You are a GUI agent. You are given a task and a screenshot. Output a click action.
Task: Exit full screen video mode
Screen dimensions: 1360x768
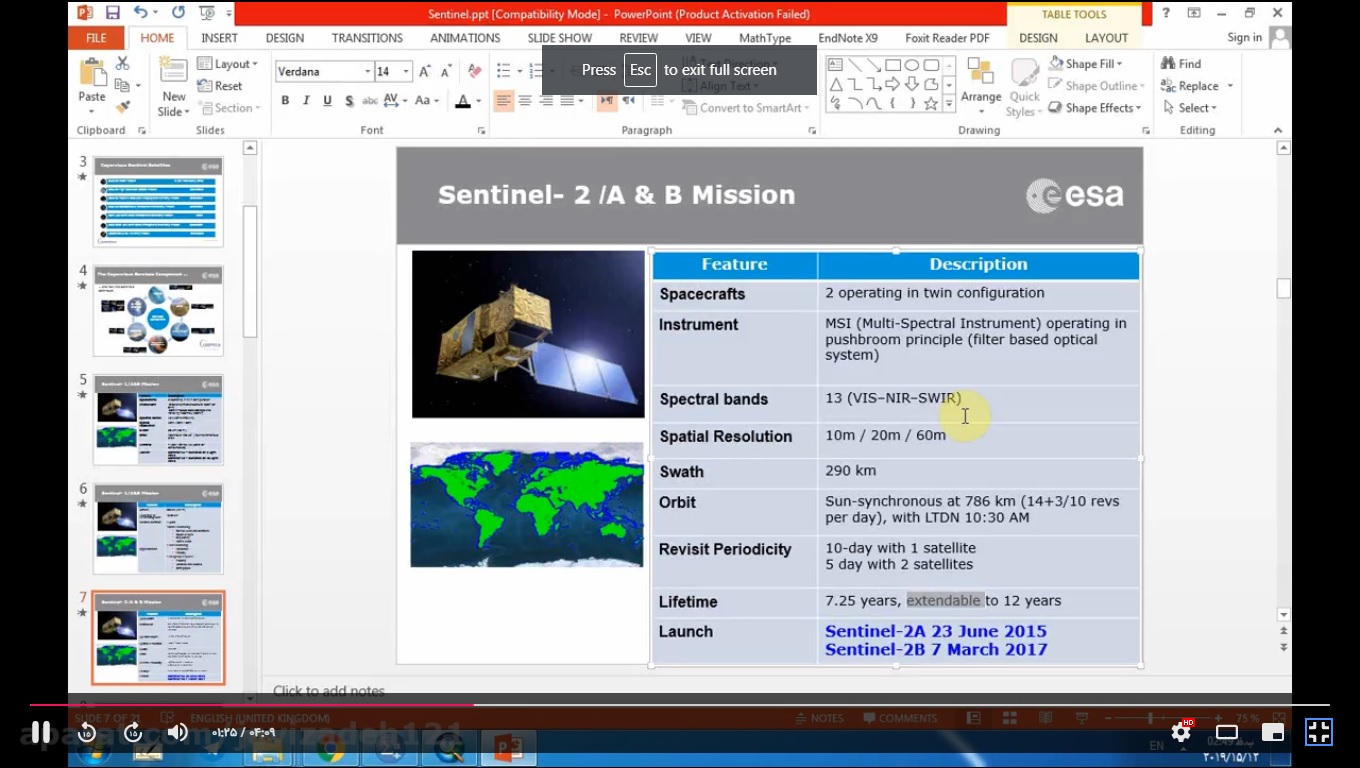click(x=1319, y=732)
